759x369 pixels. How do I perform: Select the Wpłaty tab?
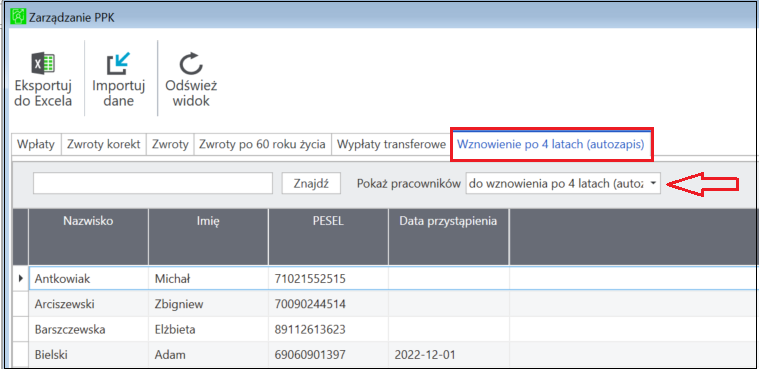(x=36, y=144)
